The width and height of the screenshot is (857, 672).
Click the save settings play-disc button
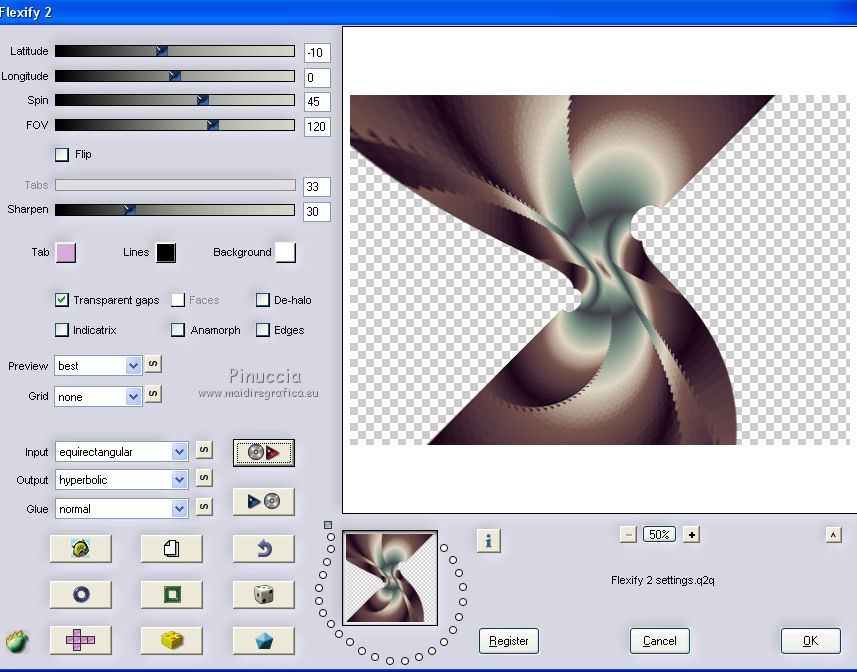[x=263, y=502]
